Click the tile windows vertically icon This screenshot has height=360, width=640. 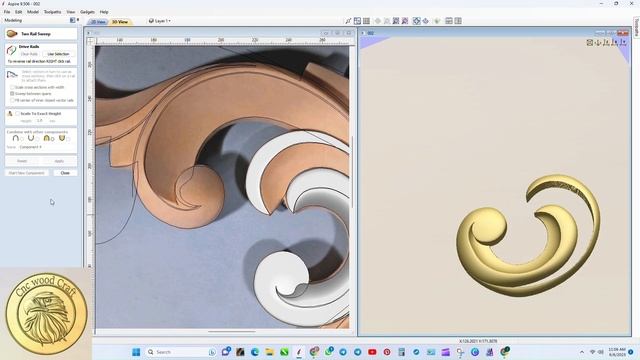click(458, 21)
